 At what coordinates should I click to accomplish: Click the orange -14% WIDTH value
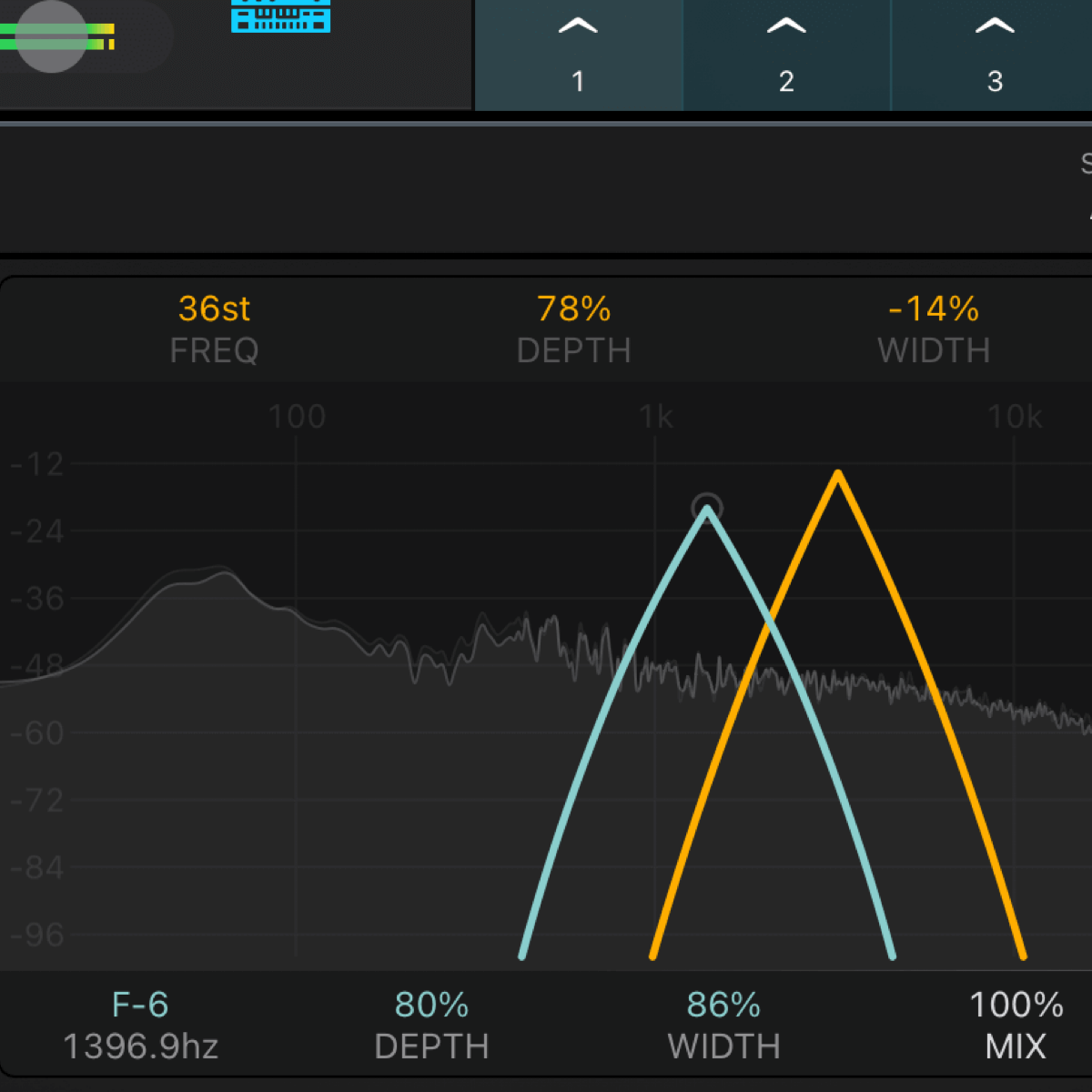[x=933, y=309]
